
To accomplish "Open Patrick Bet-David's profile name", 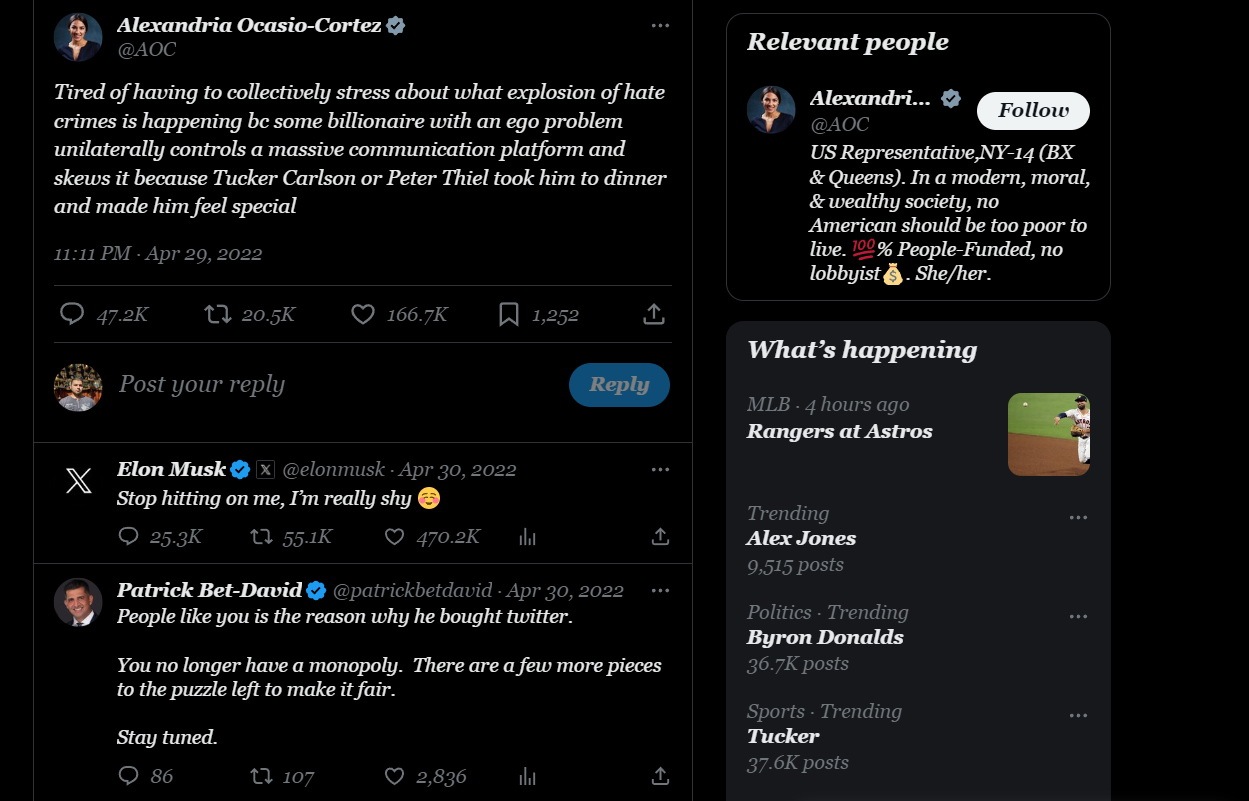I will point(210,590).
